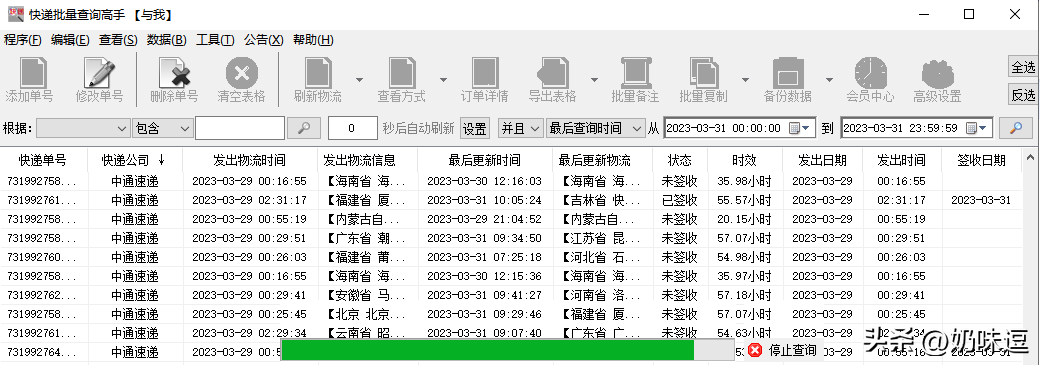
Task: Open 会员中心 clock icon
Action: (870, 73)
